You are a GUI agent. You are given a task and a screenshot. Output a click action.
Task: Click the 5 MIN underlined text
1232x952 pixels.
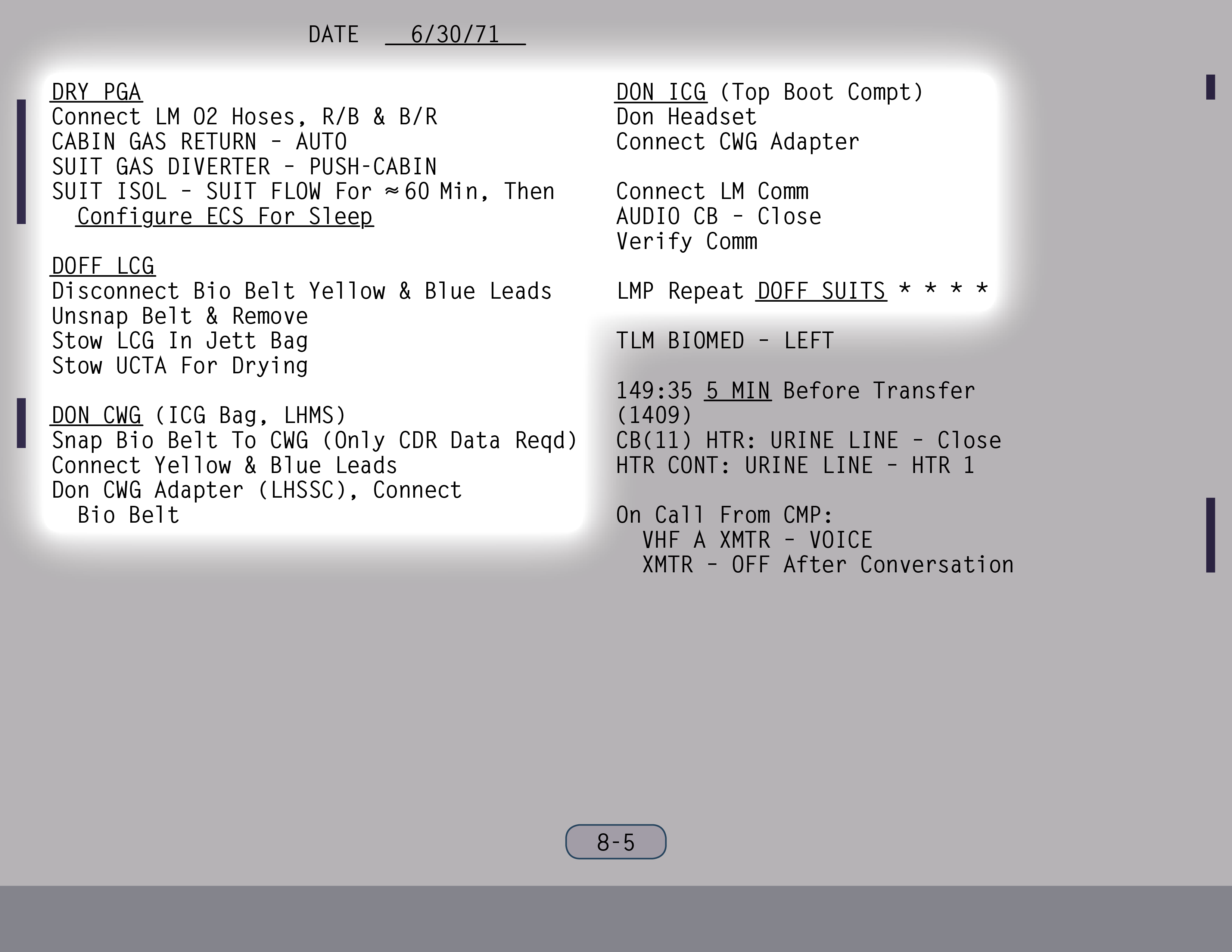[737, 391]
